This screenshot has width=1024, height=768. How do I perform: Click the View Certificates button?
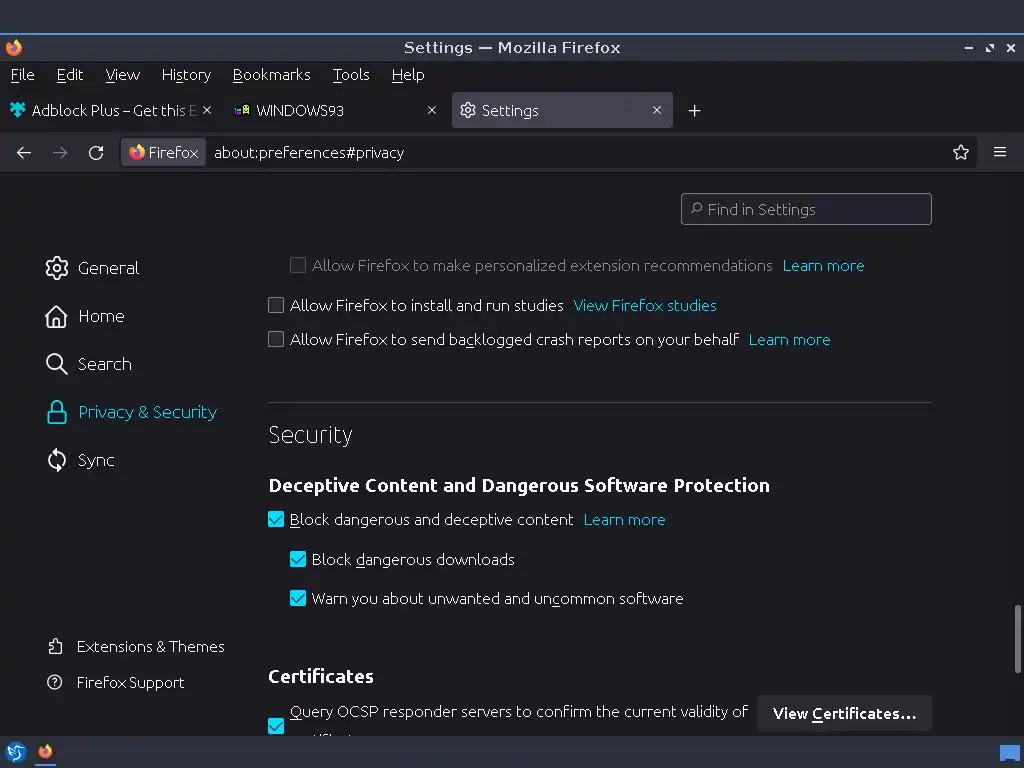[x=844, y=714]
